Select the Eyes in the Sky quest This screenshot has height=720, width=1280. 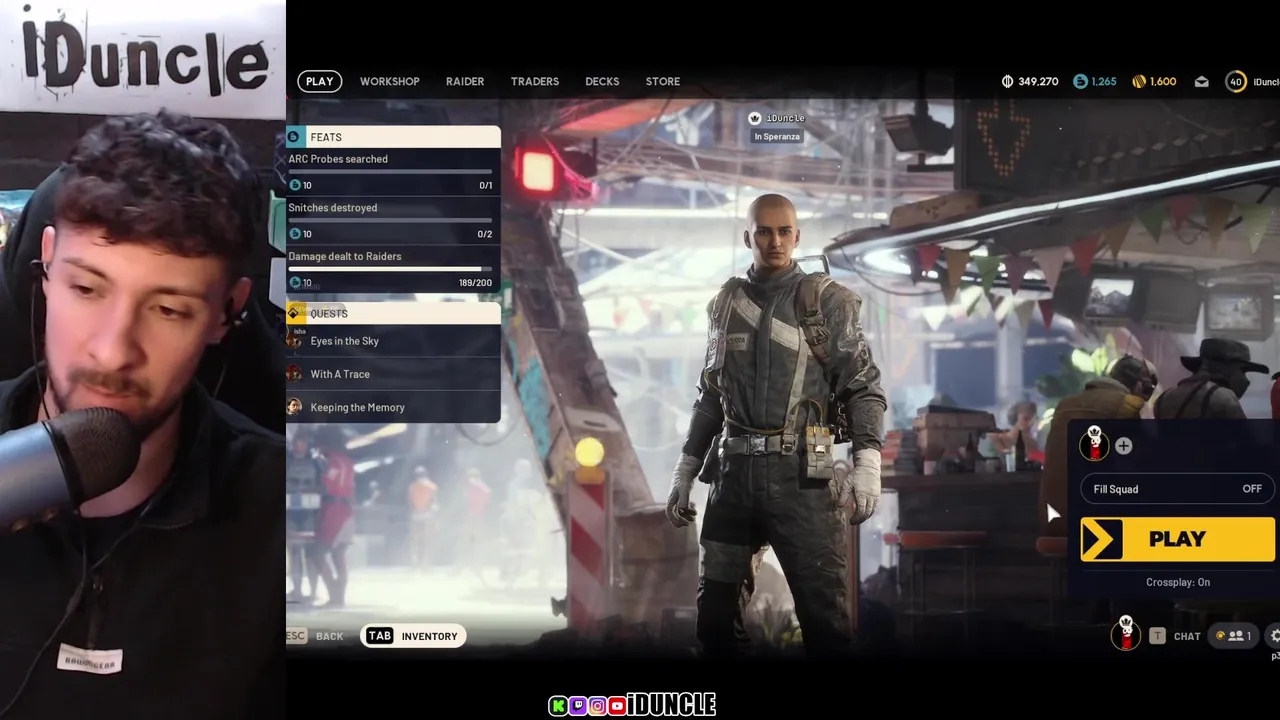tap(393, 341)
